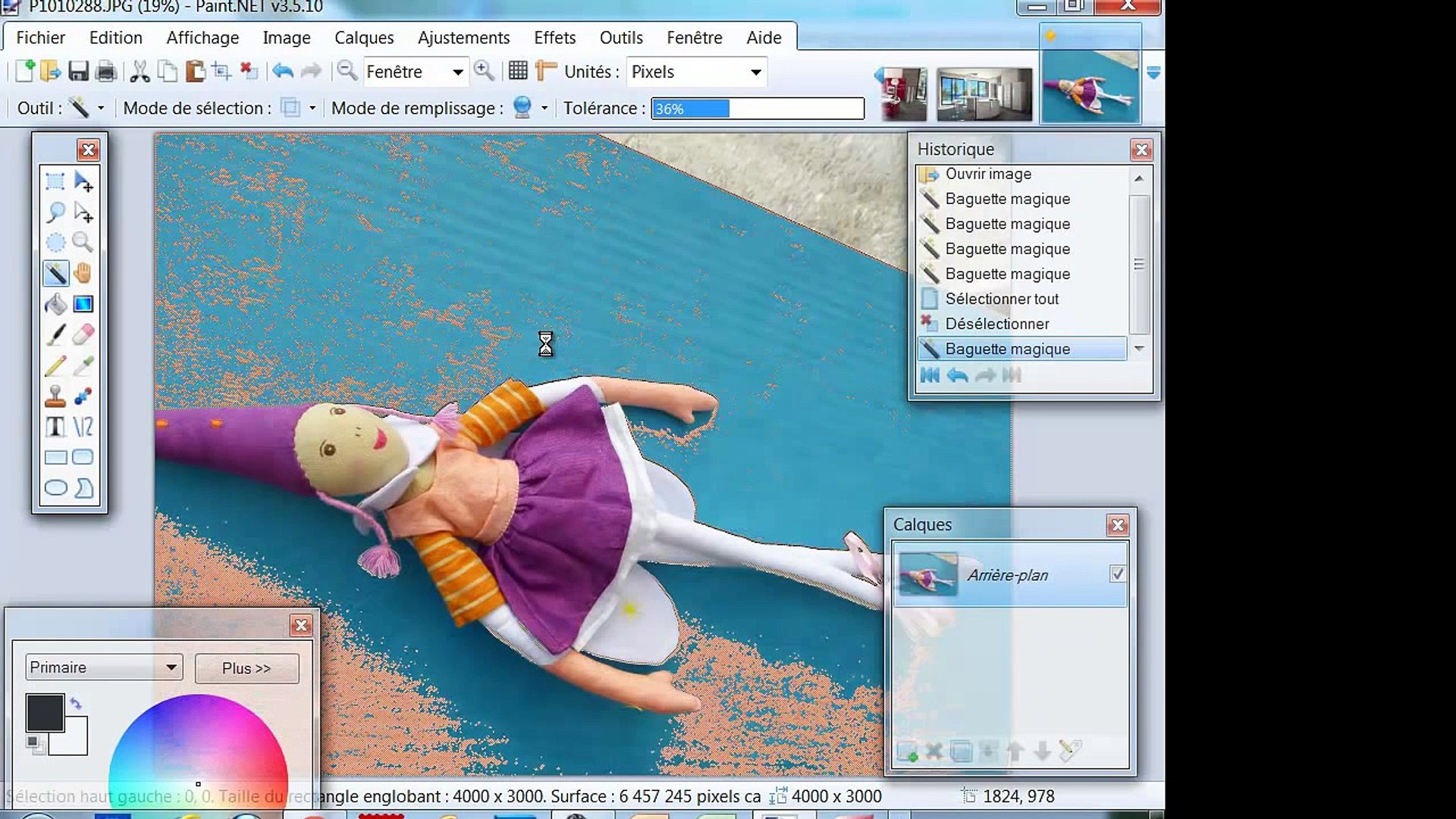1456x819 pixels.
Task: Expand the Unités Pixels dropdown
Action: (755, 72)
